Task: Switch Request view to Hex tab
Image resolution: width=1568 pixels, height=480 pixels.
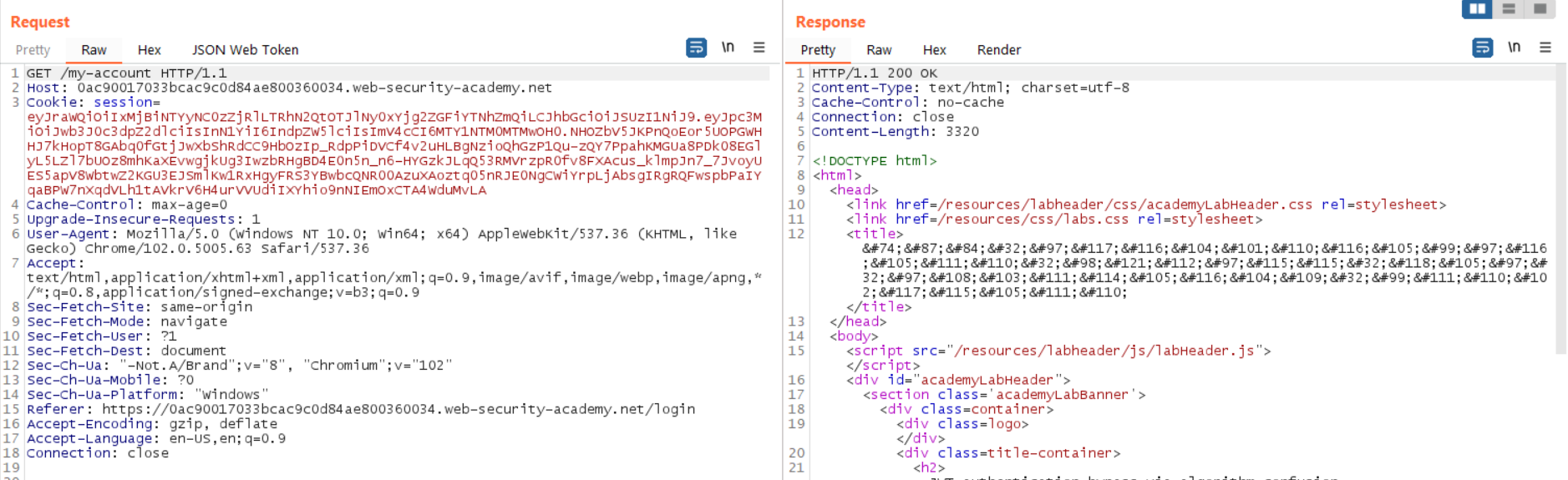Action: pyautogui.click(x=149, y=50)
